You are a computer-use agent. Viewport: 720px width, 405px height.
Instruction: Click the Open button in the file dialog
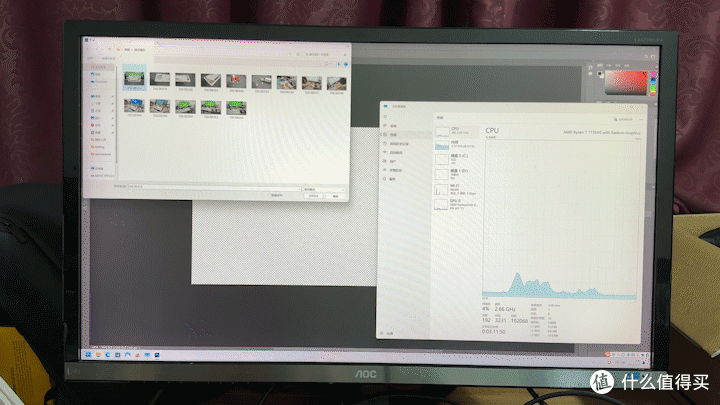coord(314,196)
